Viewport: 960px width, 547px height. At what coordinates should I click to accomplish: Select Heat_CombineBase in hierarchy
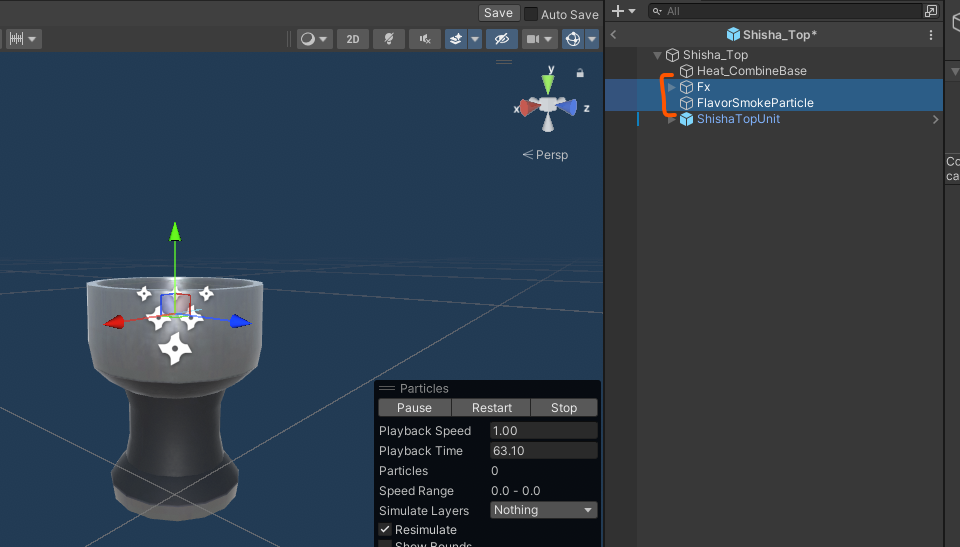pos(752,71)
